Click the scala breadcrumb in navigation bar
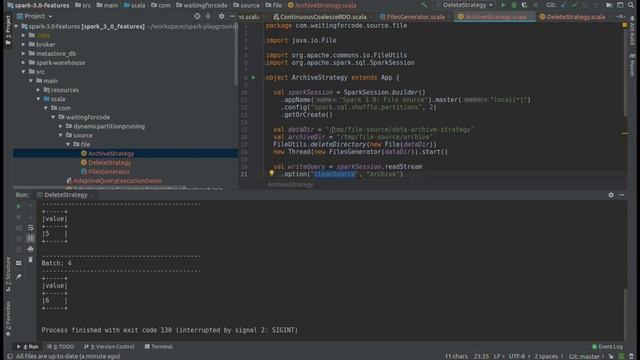 coord(135,5)
